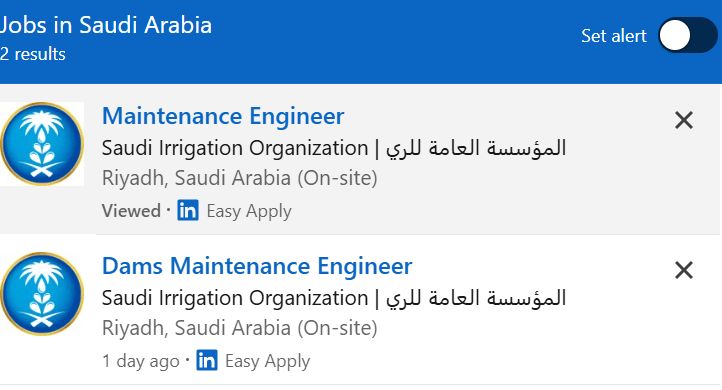Click the Jobs in Saudi Arabia heading
This screenshot has height=390, width=722.
point(106,25)
